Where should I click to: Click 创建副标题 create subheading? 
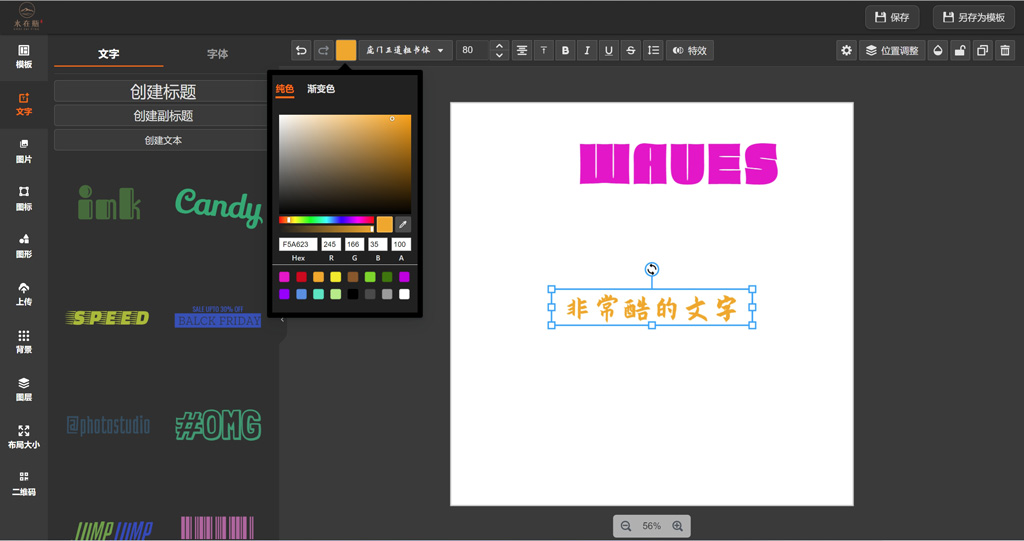pos(163,116)
